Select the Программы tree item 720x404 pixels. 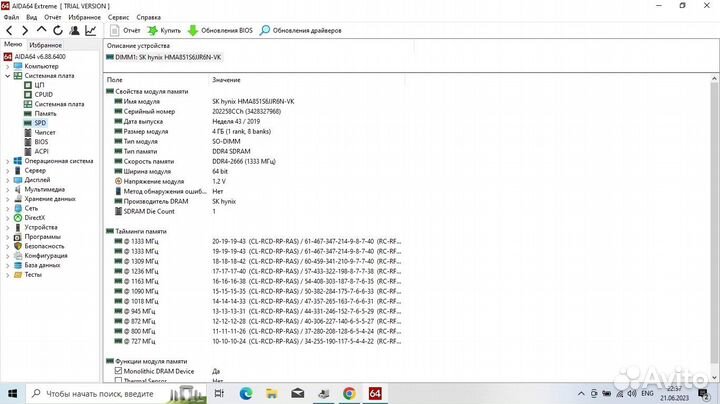coord(38,237)
